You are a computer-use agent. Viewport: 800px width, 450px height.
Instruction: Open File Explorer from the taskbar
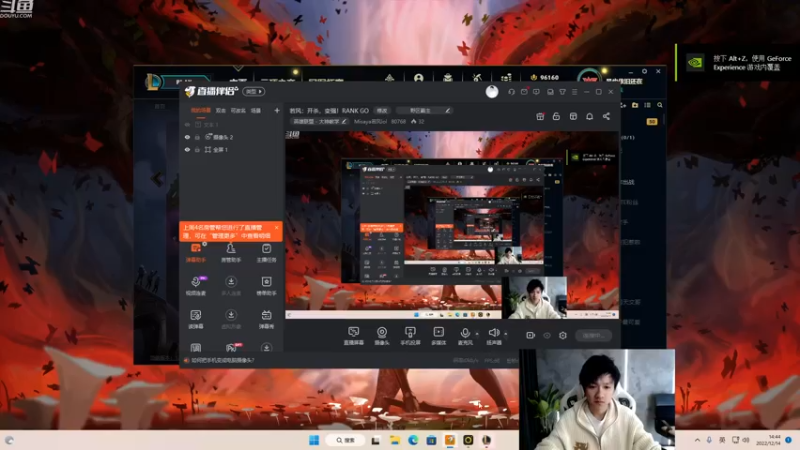[x=394, y=440]
